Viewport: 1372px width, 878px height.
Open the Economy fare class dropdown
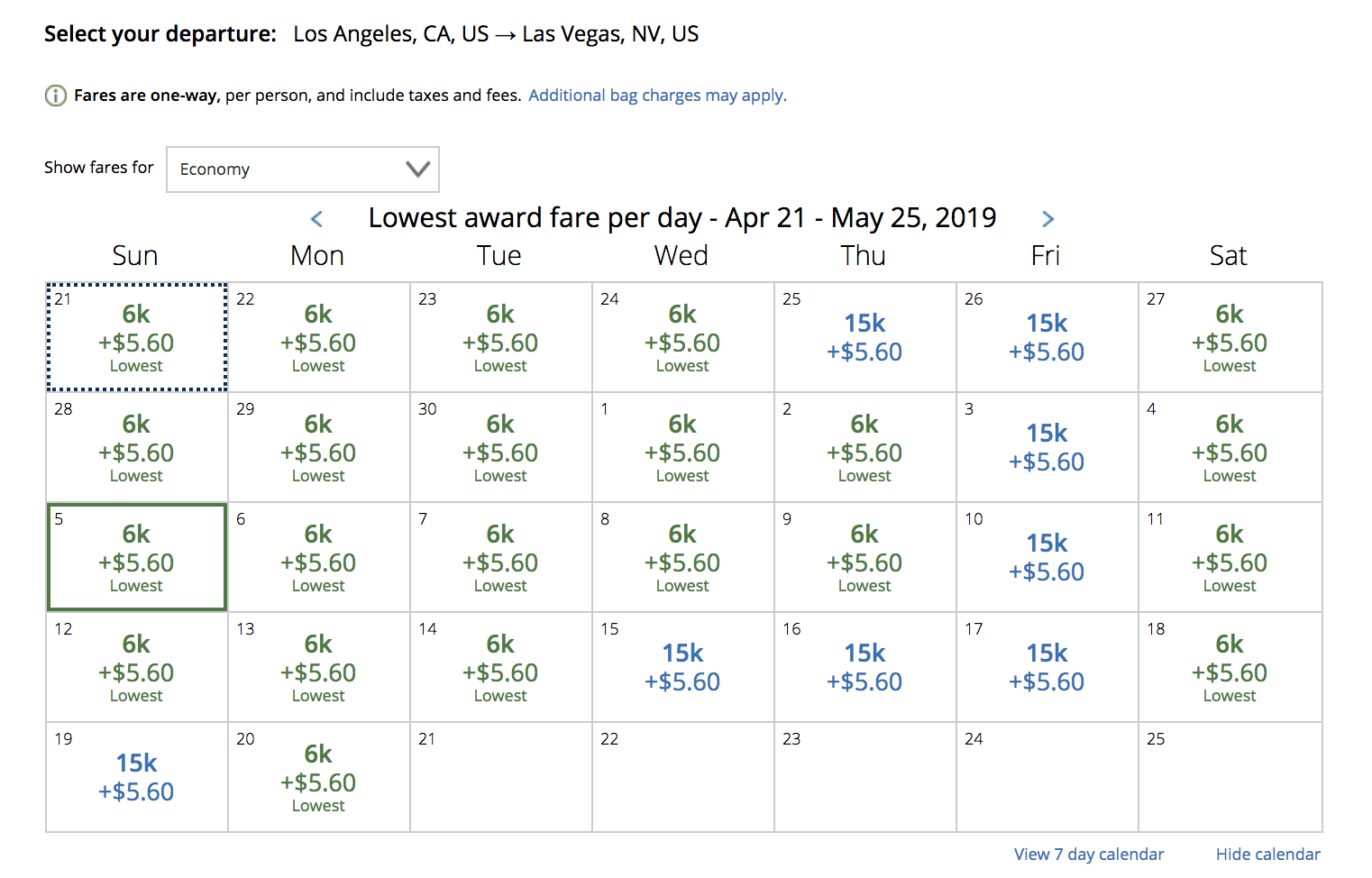(x=303, y=169)
